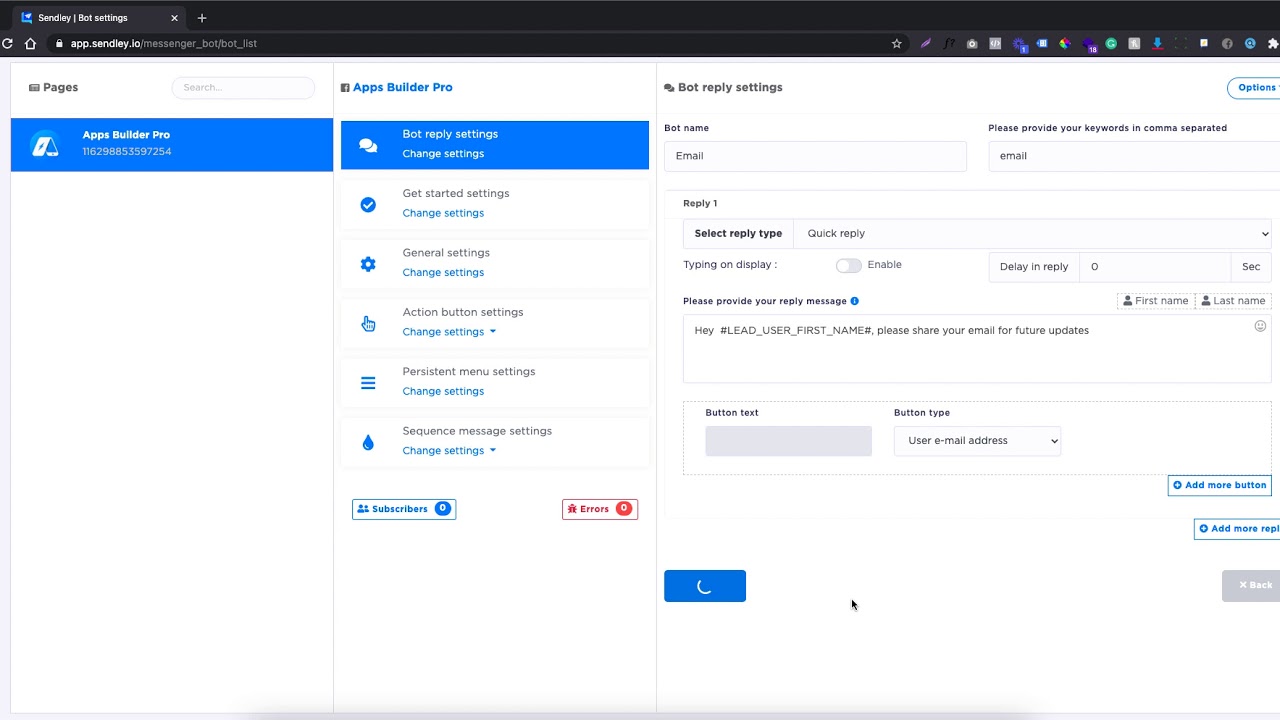Go to the browser home page
This screenshot has height=720, width=1280.
30,43
